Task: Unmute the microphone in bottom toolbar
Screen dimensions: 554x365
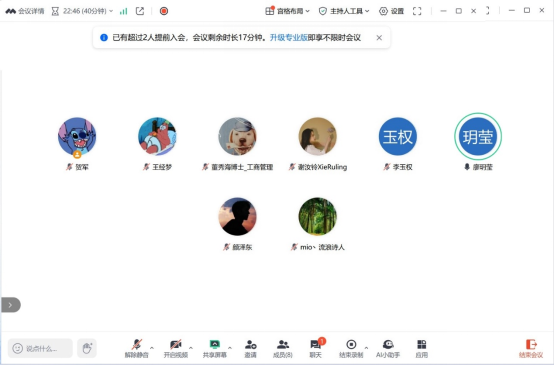Action: point(136,348)
